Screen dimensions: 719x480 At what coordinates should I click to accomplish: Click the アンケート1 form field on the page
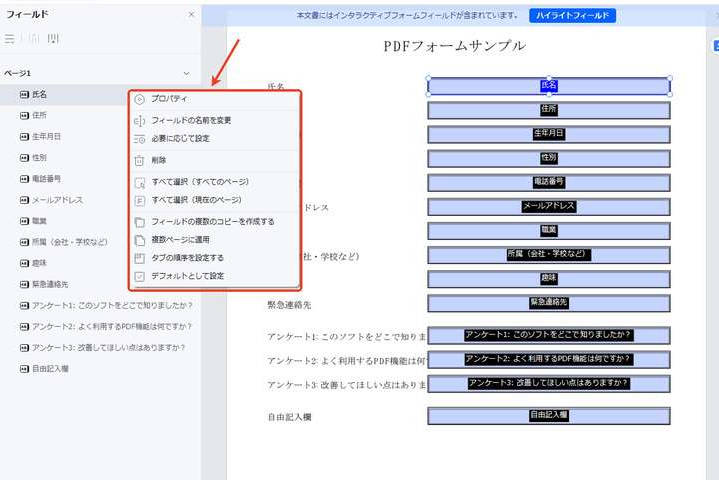coord(549,336)
